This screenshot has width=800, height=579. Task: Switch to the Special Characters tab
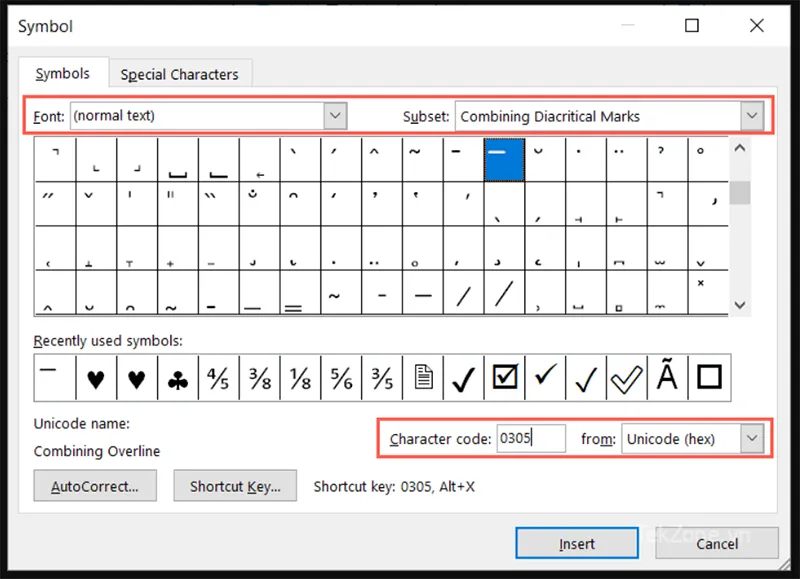point(180,74)
